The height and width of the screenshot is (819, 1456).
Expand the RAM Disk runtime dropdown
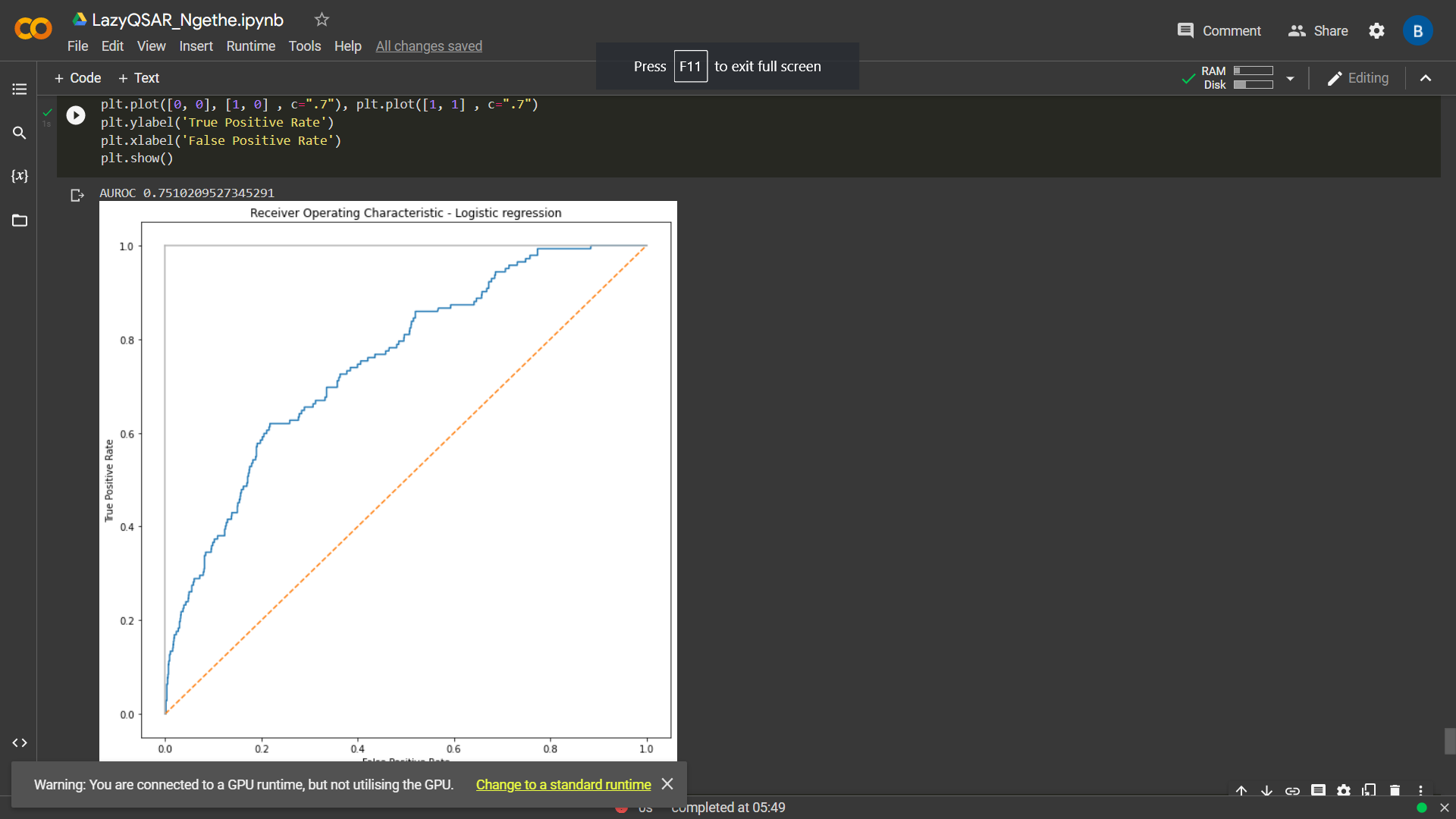(1290, 78)
